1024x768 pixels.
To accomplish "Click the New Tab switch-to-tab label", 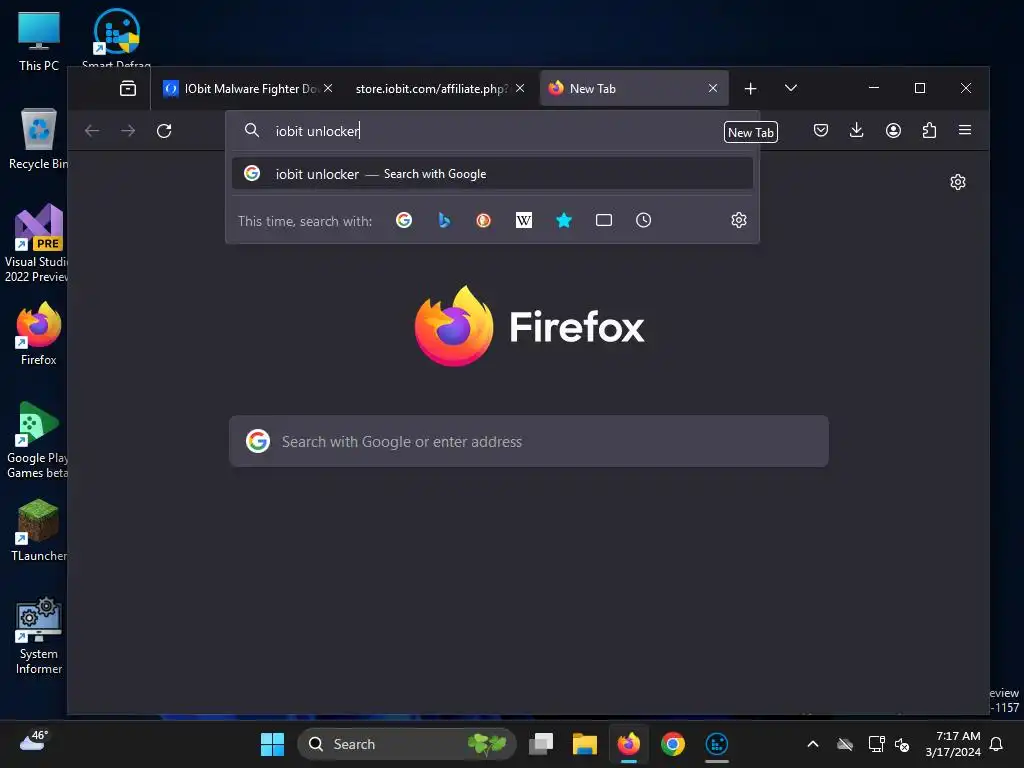I will (750, 133).
